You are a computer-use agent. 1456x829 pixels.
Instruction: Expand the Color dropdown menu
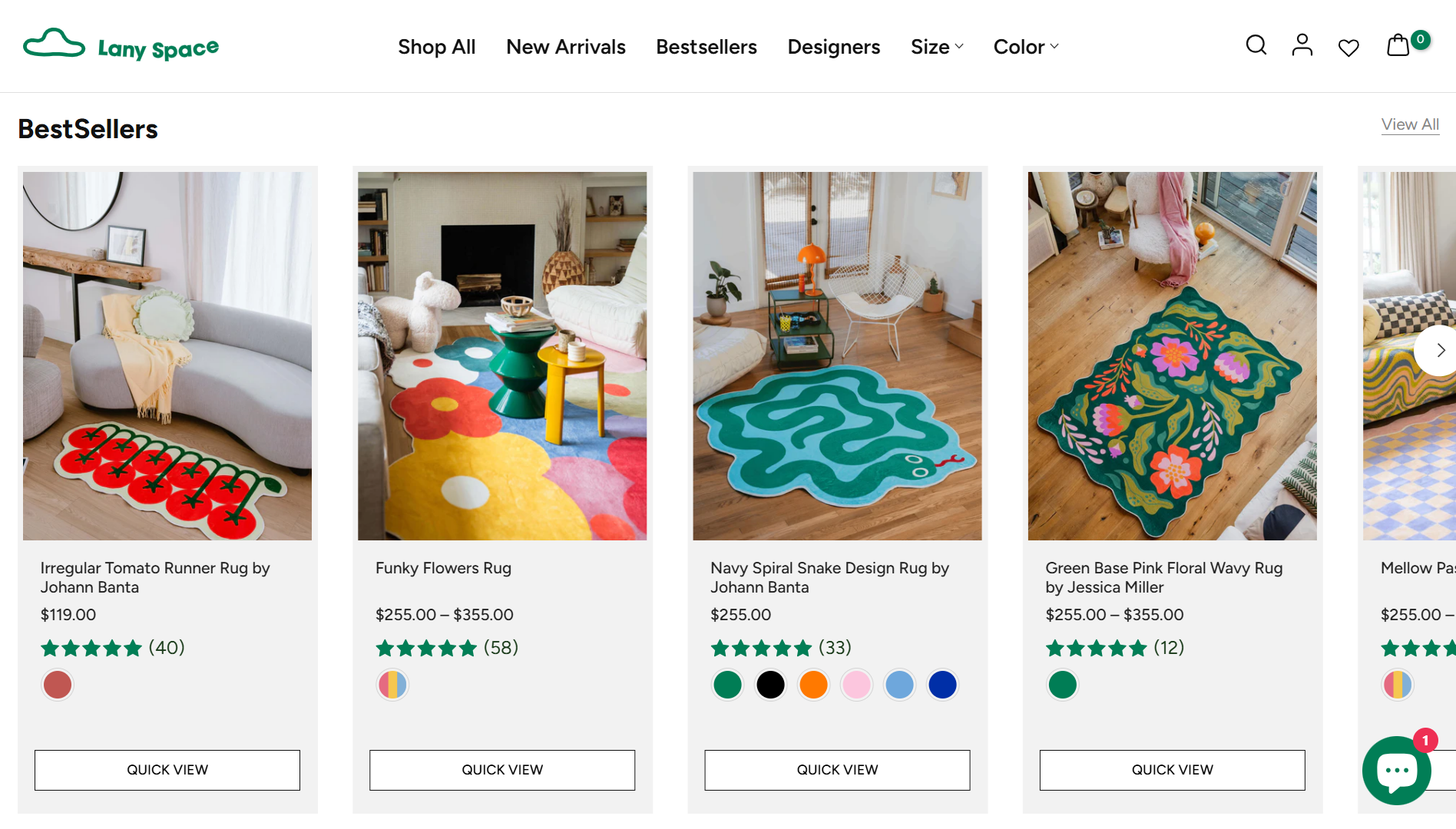coord(1026,47)
